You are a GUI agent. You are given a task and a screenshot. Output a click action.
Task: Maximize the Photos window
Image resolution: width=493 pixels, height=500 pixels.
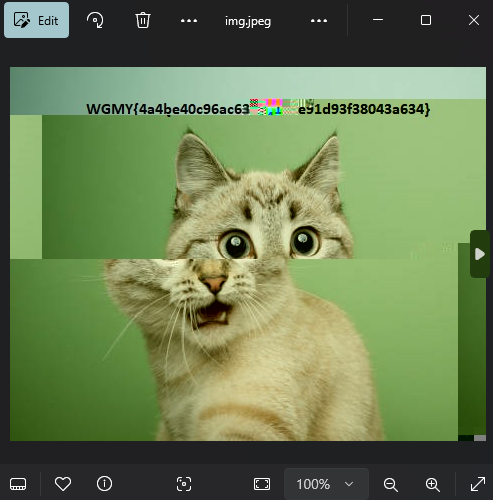(426, 20)
